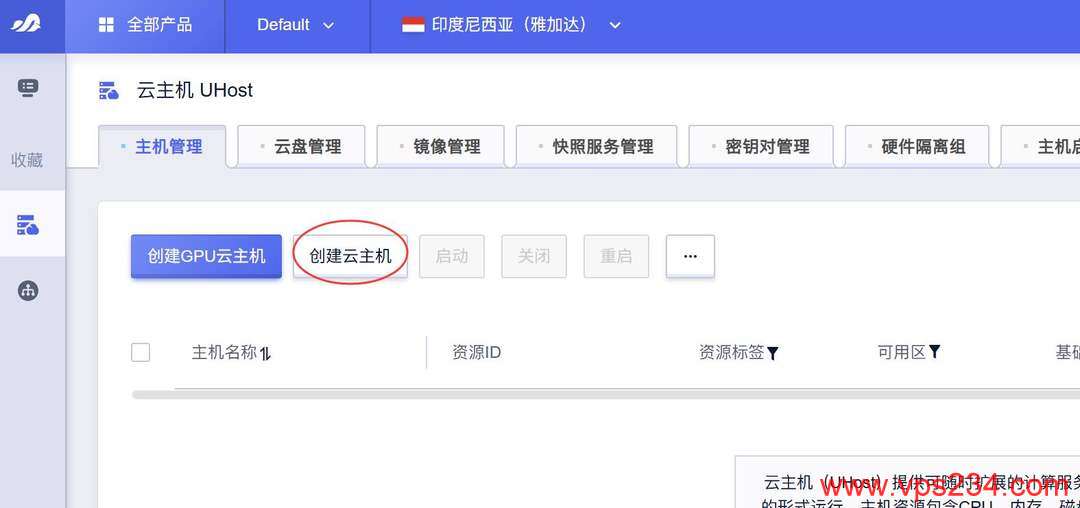
Task: Sort by 主机名称 column icon
Action: pyautogui.click(x=266, y=353)
